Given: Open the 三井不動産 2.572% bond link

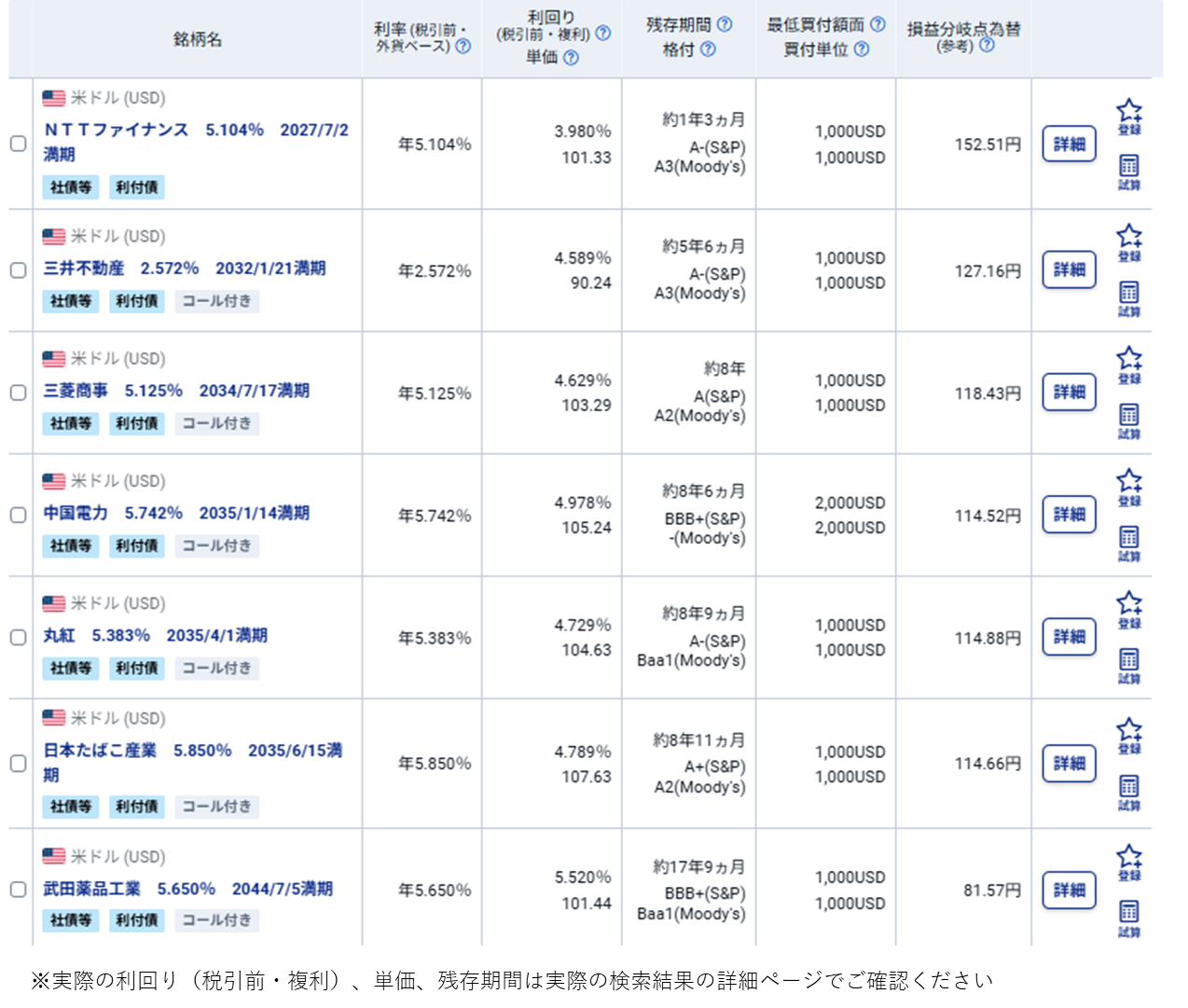Looking at the screenshot, I should (x=185, y=269).
